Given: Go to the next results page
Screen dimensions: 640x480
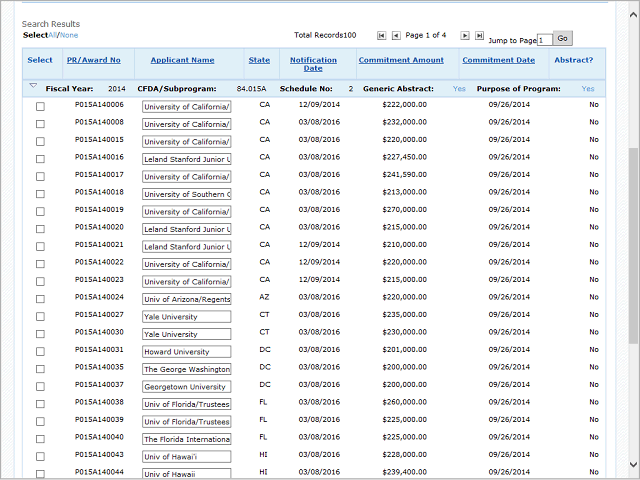Looking at the screenshot, I should pos(465,35).
